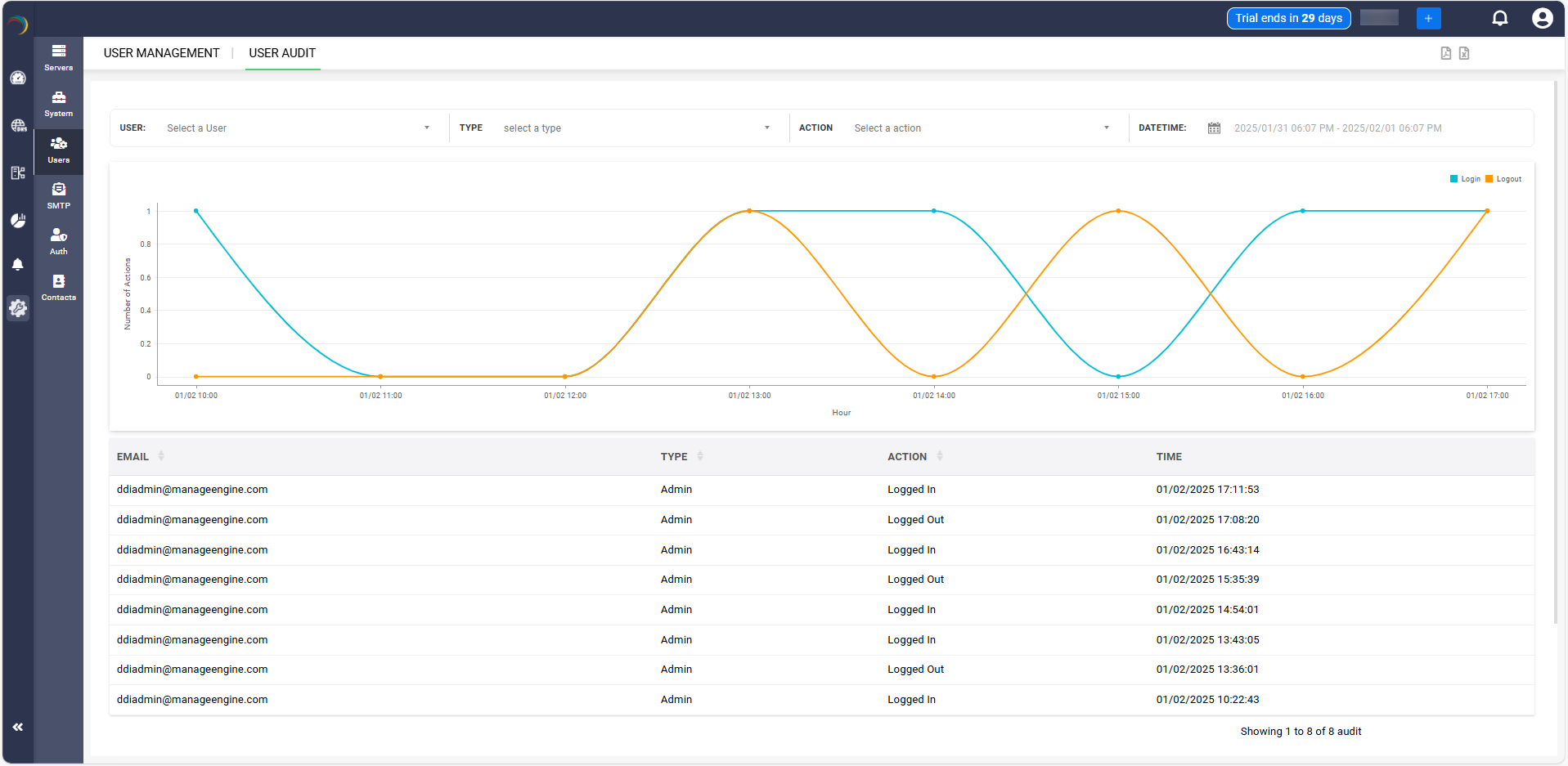1568x766 pixels.
Task: Collapse the sidebar with double-chevron icon
Action: [18, 727]
